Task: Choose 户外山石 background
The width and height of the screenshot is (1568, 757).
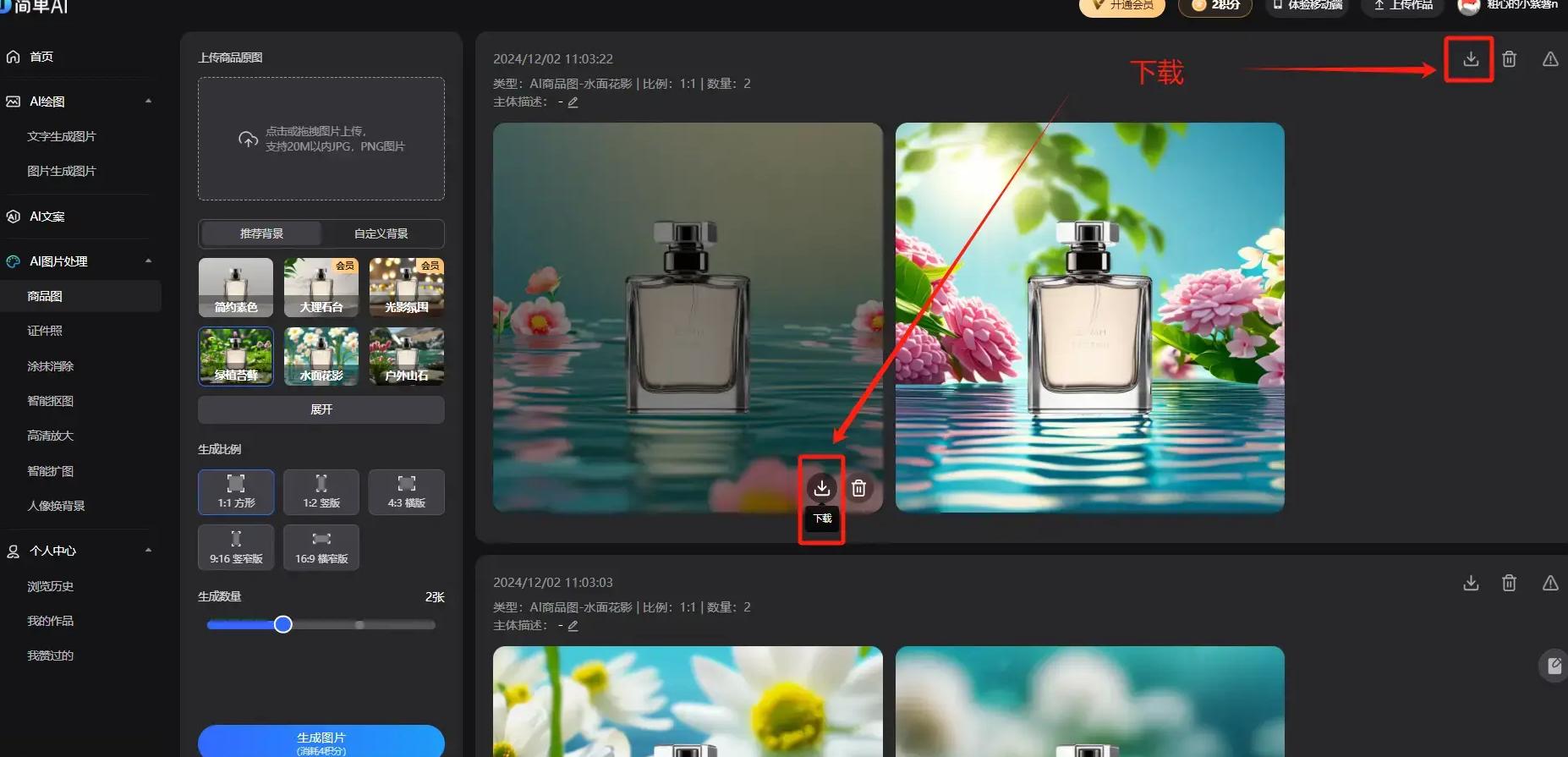Action: pos(407,356)
